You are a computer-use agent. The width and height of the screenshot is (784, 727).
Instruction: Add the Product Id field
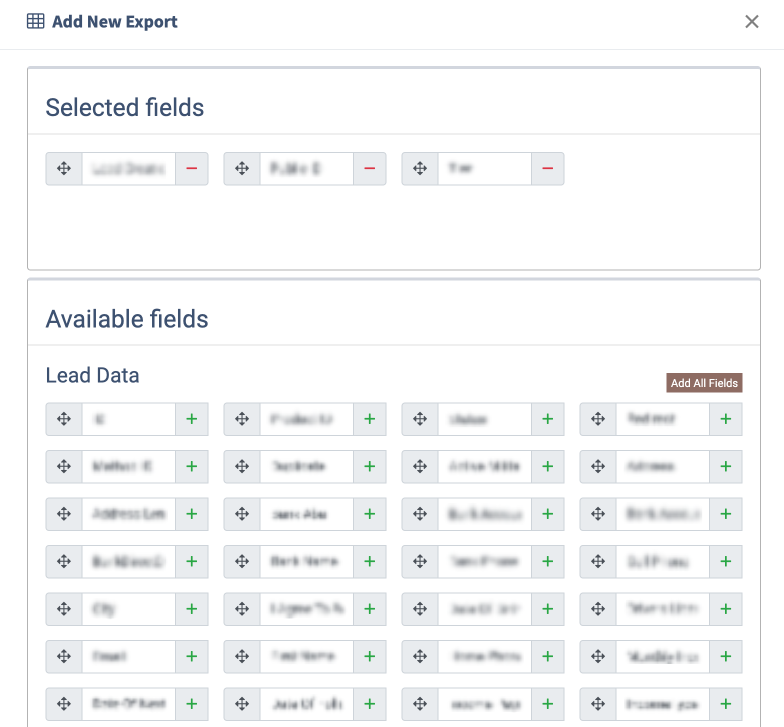[370, 419]
